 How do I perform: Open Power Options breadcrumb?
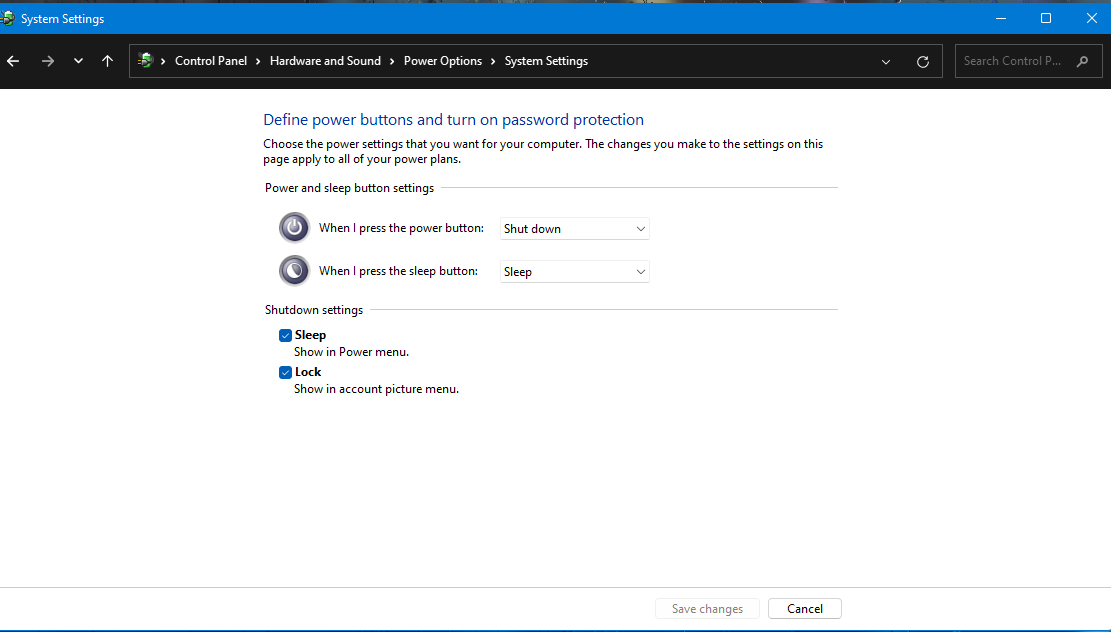(443, 61)
